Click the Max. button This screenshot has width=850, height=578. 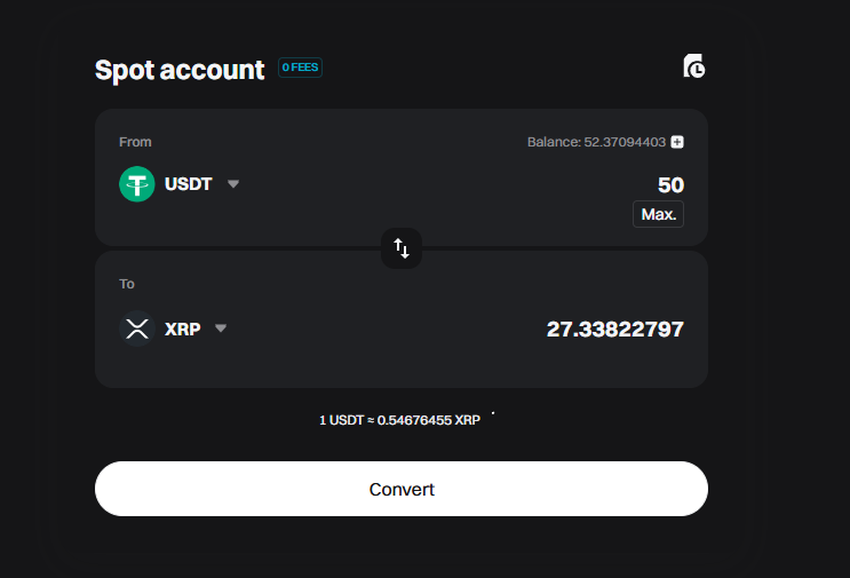click(x=658, y=214)
